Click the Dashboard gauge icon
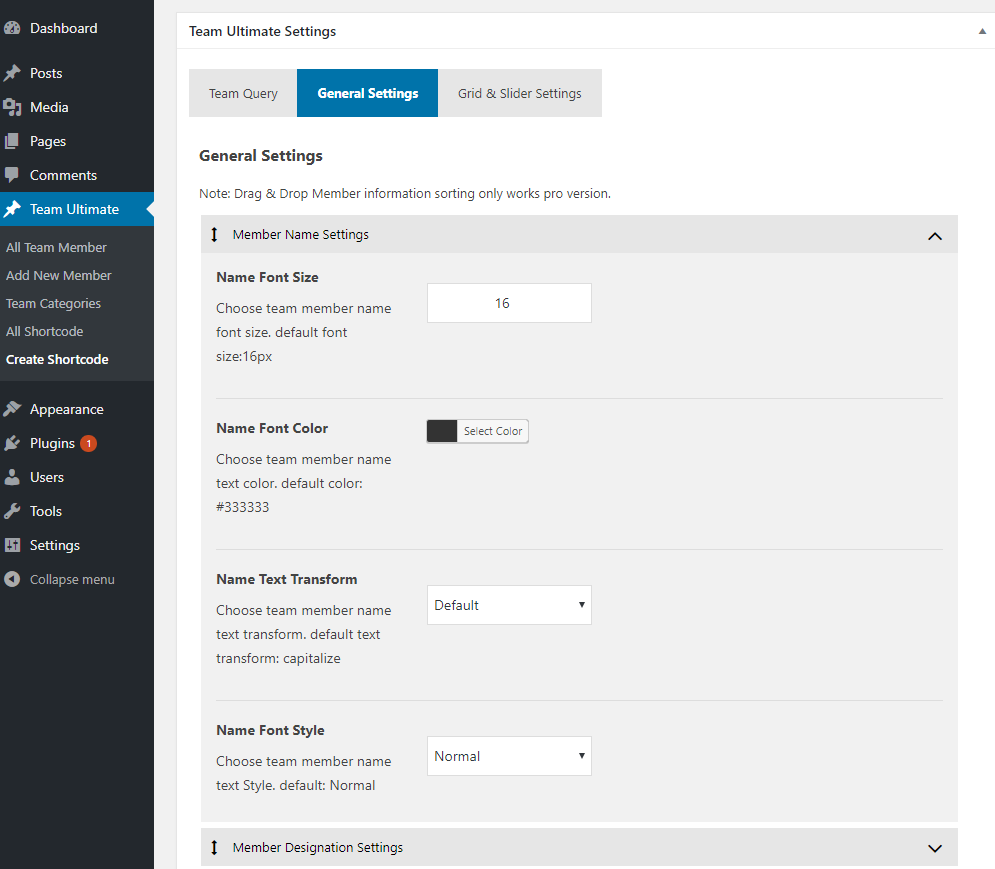 point(12,28)
